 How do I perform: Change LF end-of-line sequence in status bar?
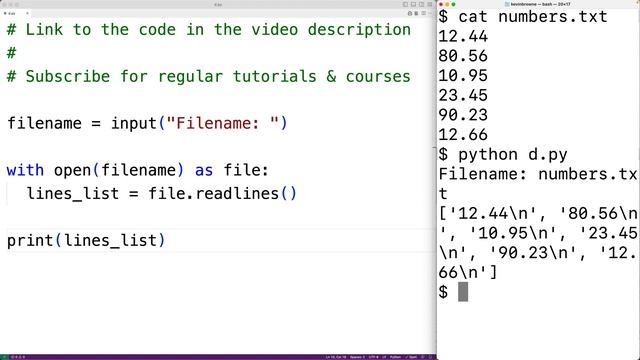[385, 357]
